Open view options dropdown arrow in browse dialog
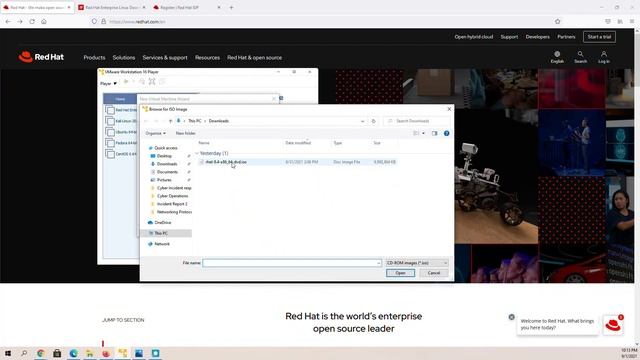The image size is (640, 360). (423, 133)
